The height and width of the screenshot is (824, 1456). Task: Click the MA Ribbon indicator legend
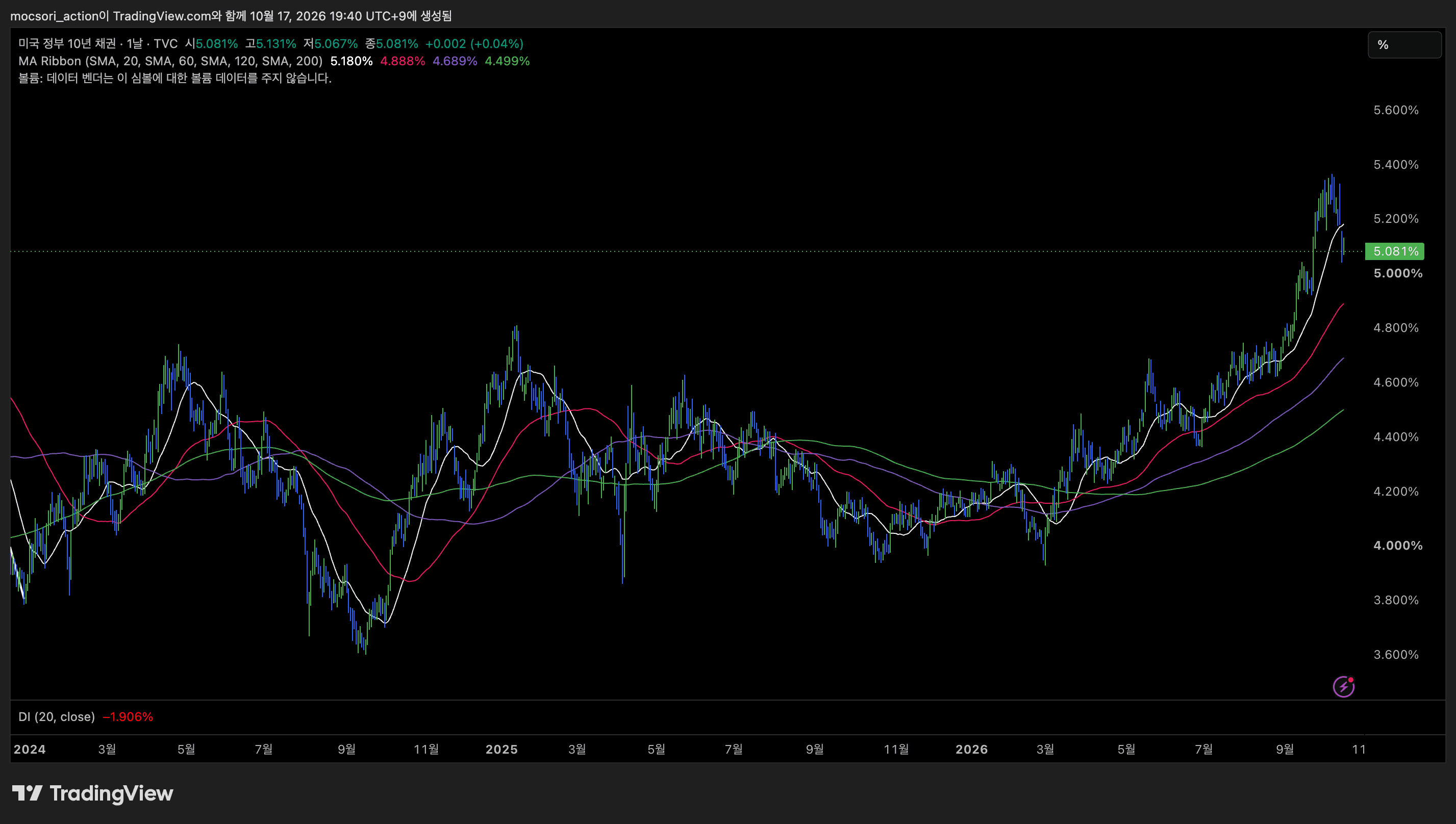pyautogui.click(x=170, y=61)
